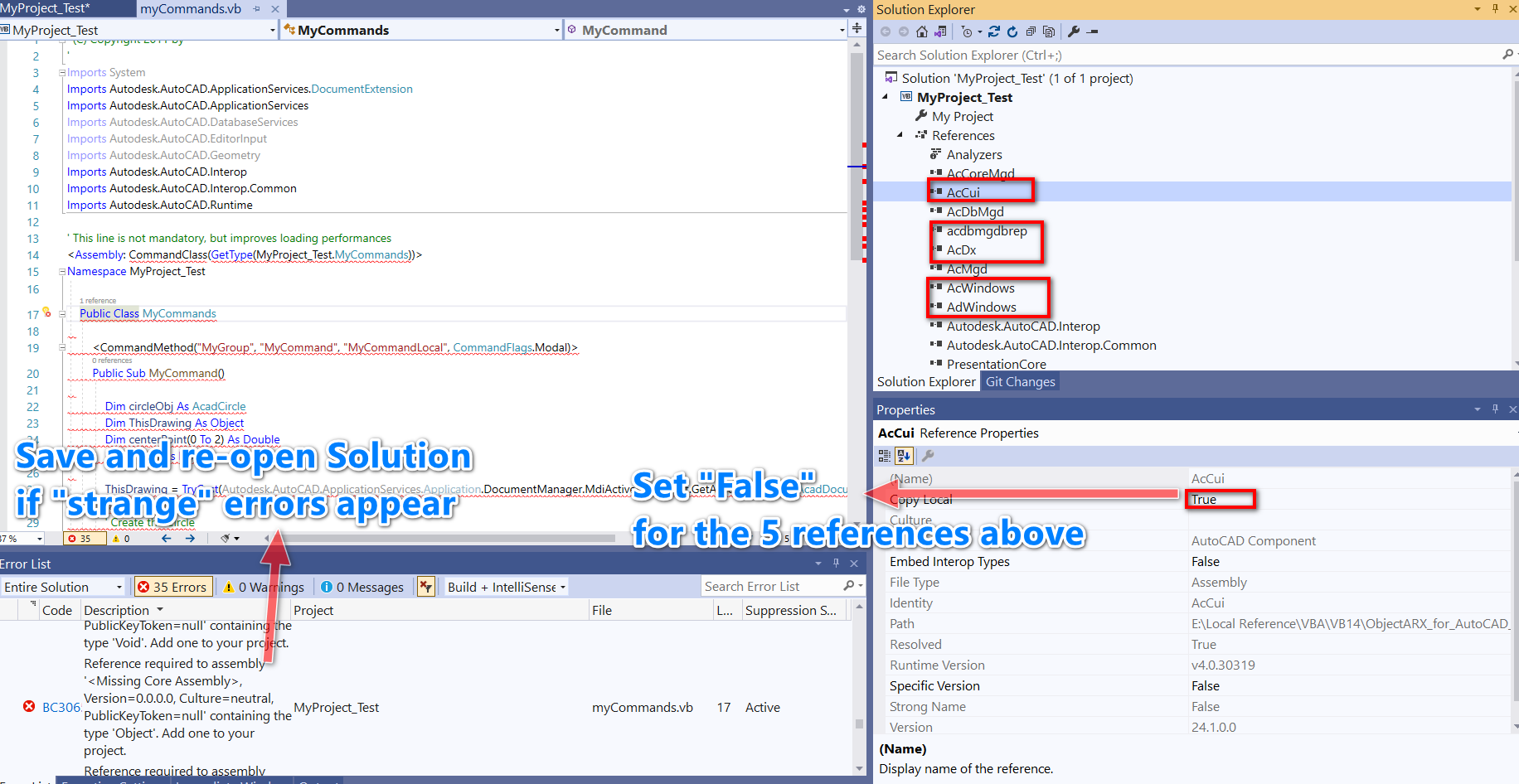Click the Copy Local value True
Image resolution: width=1519 pixels, height=784 pixels.
[1204, 499]
